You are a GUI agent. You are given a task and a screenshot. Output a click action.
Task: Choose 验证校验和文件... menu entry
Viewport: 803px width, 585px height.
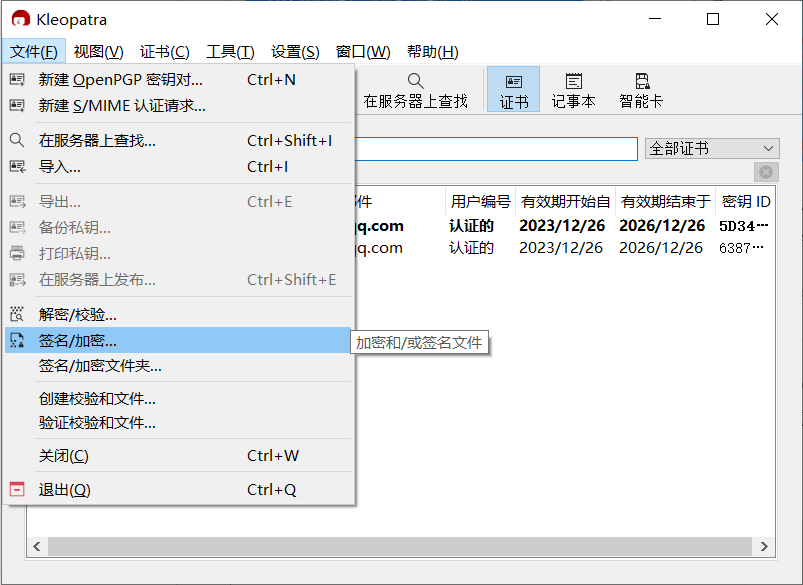[x=178, y=423]
